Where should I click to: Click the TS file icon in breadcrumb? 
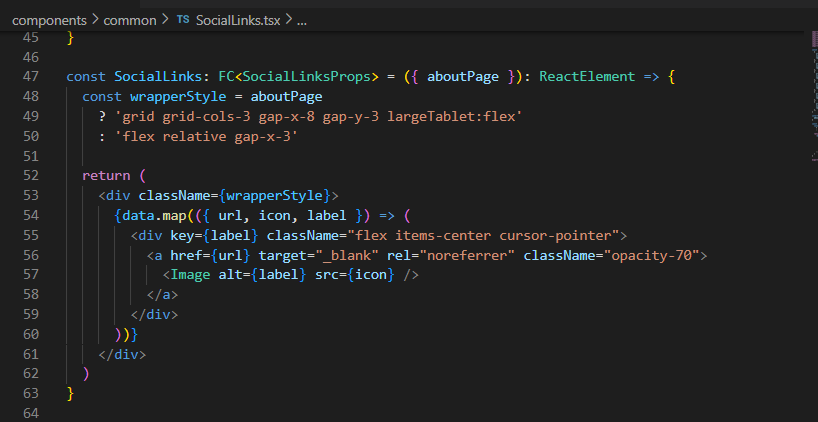click(x=183, y=20)
